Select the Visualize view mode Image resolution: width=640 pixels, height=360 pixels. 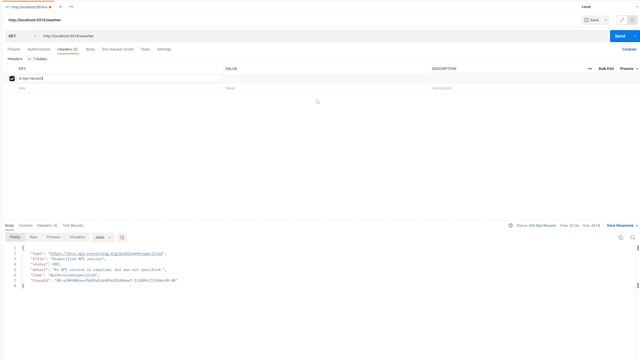[77, 237]
